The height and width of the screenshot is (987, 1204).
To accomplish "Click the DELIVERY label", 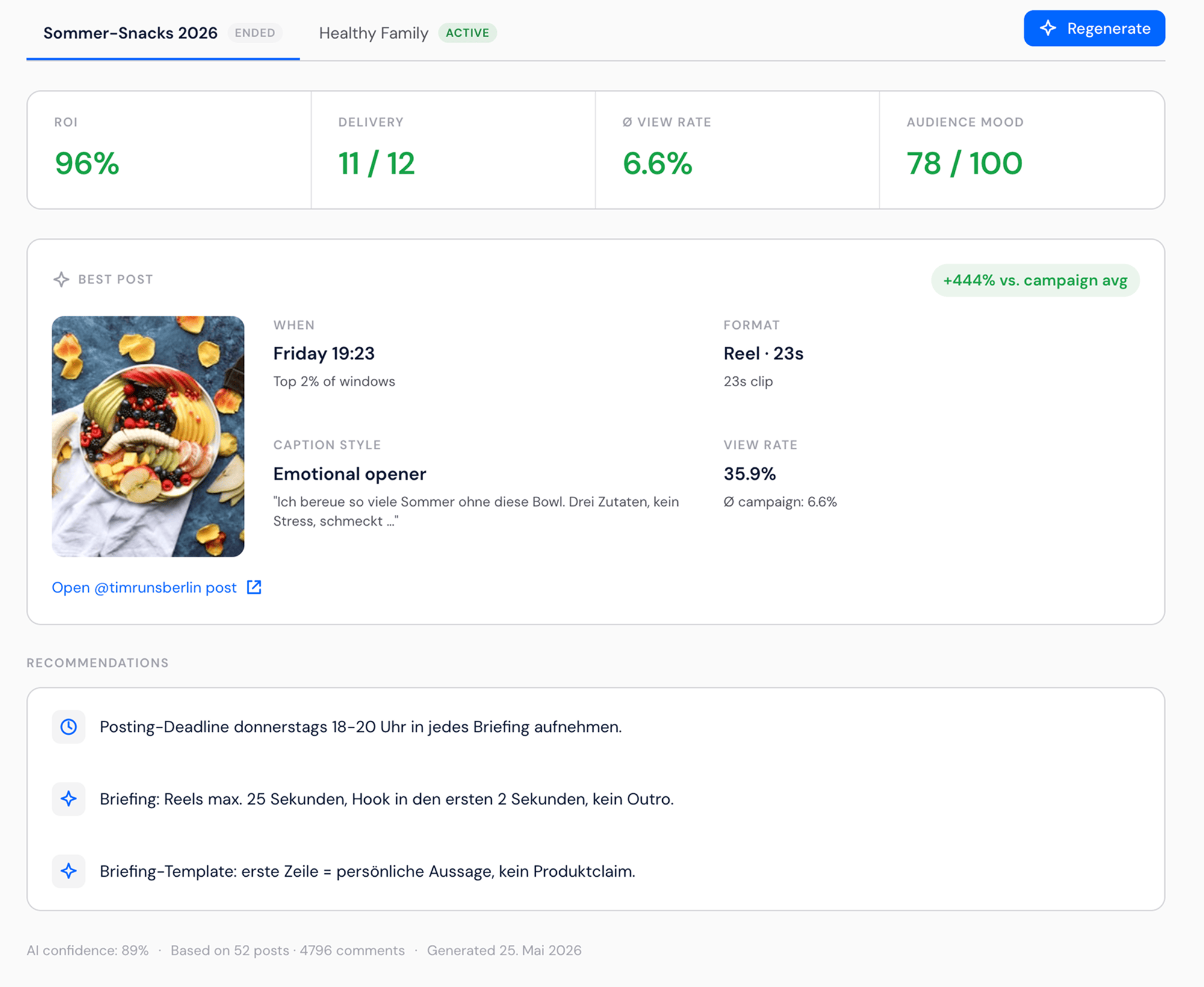I will 371,122.
